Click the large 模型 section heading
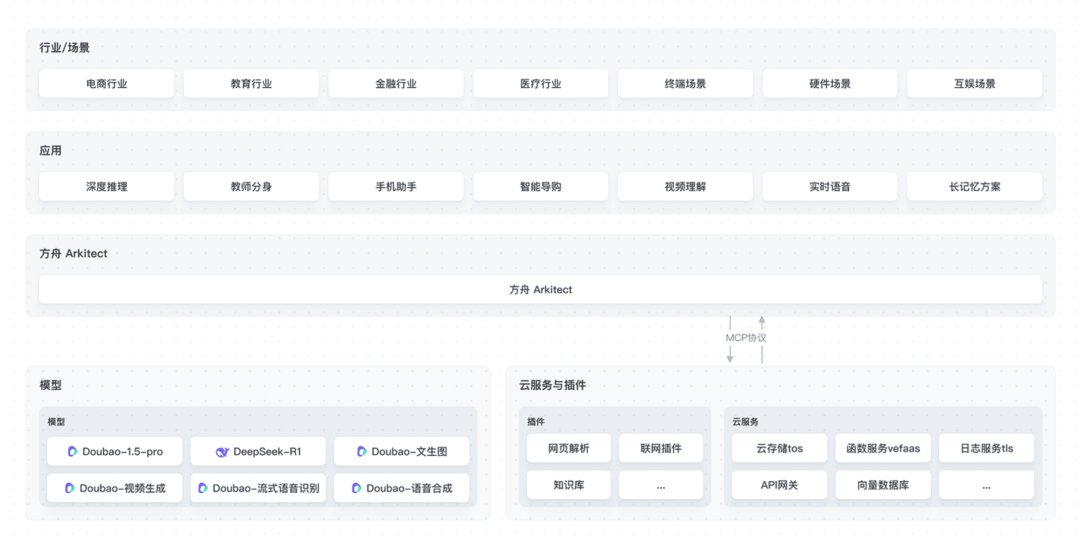This screenshot has height=540, width=1080. (50, 385)
